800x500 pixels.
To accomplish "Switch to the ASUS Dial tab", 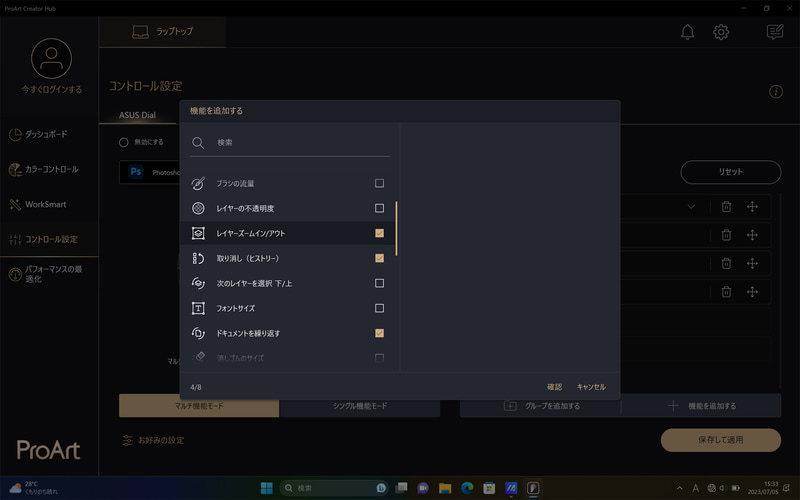I will (137, 115).
